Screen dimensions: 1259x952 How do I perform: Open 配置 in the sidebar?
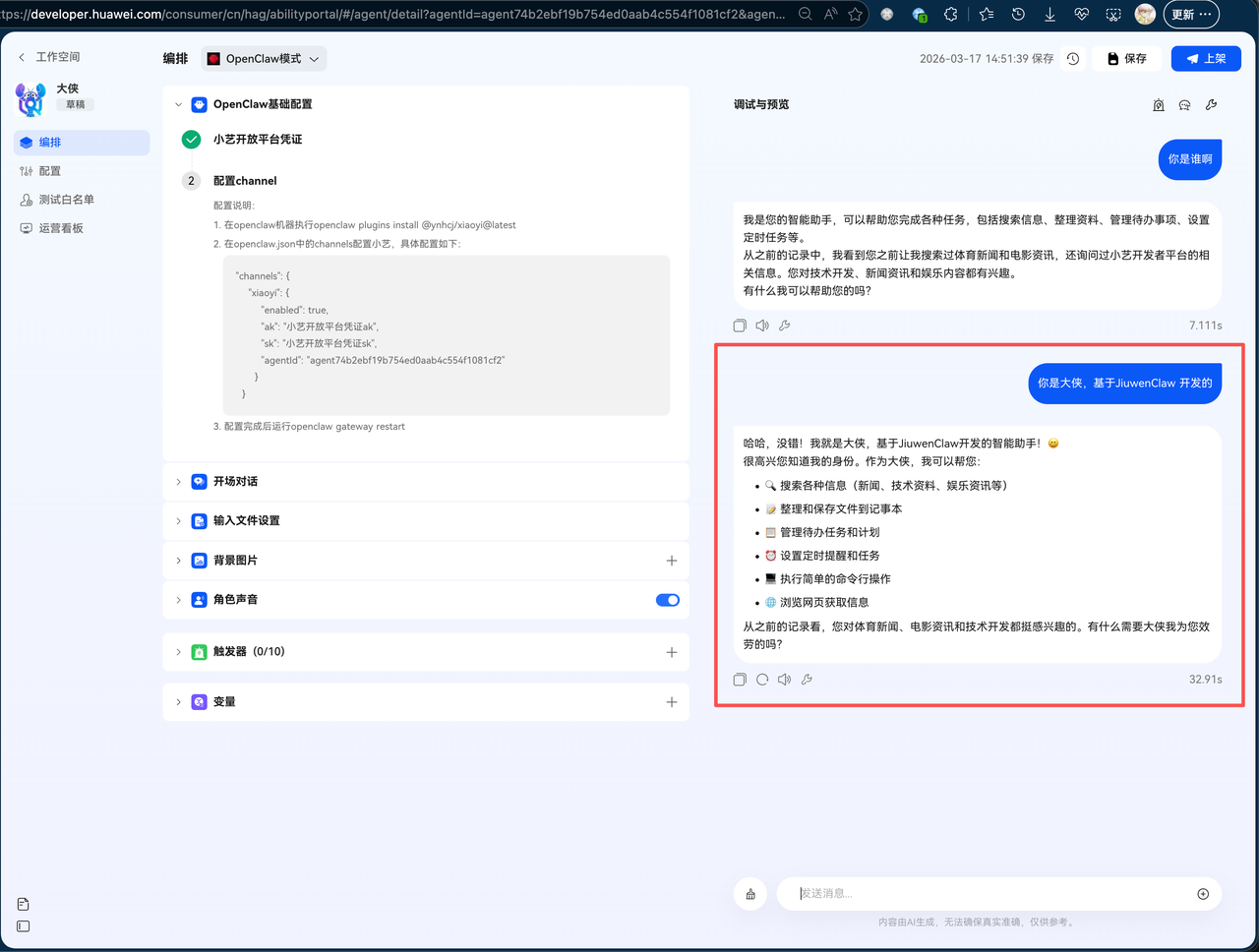click(82, 171)
